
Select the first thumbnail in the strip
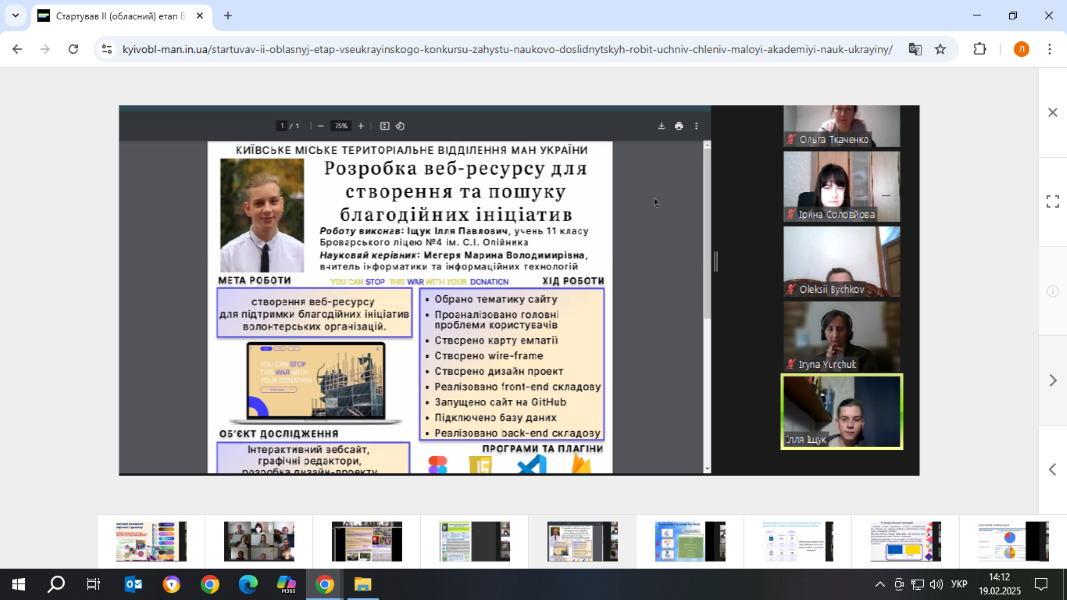point(151,541)
